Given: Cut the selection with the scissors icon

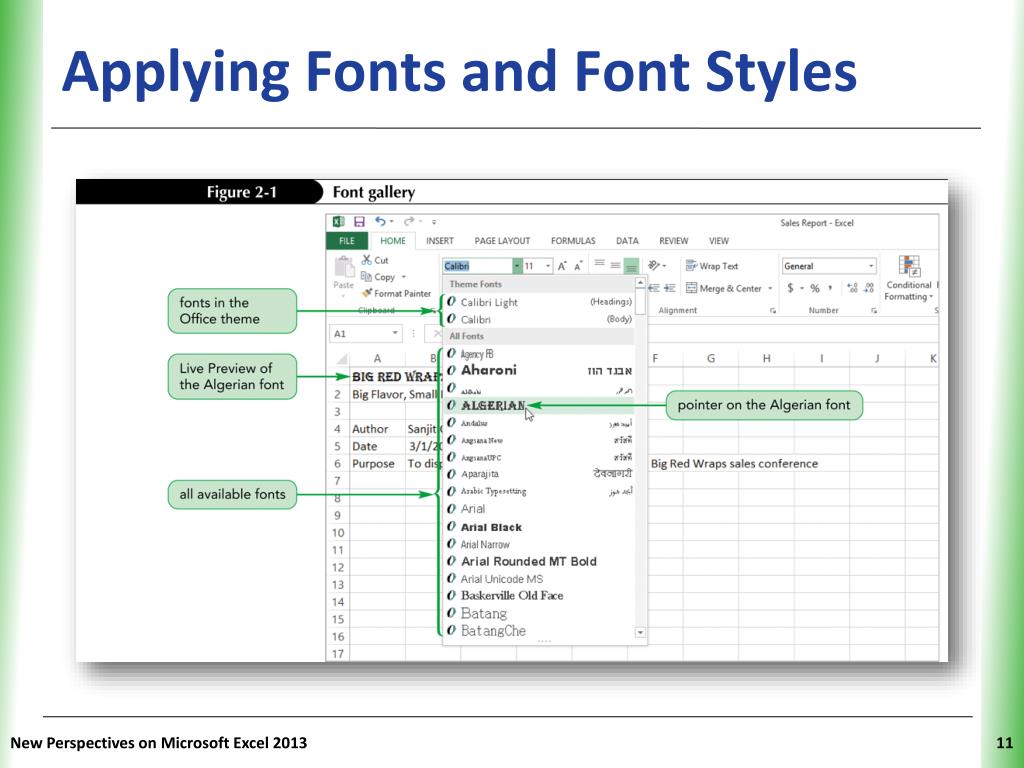Looking at the screenshot, I should [x=366, y=260].
